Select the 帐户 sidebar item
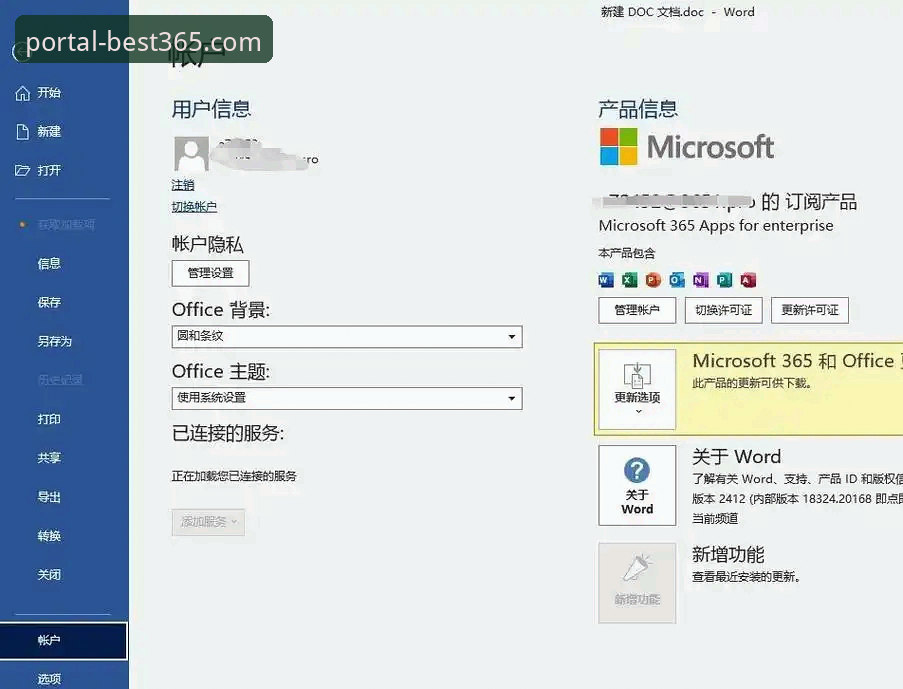Viewport: 903px width, 689px height. [x=63, y=641]
